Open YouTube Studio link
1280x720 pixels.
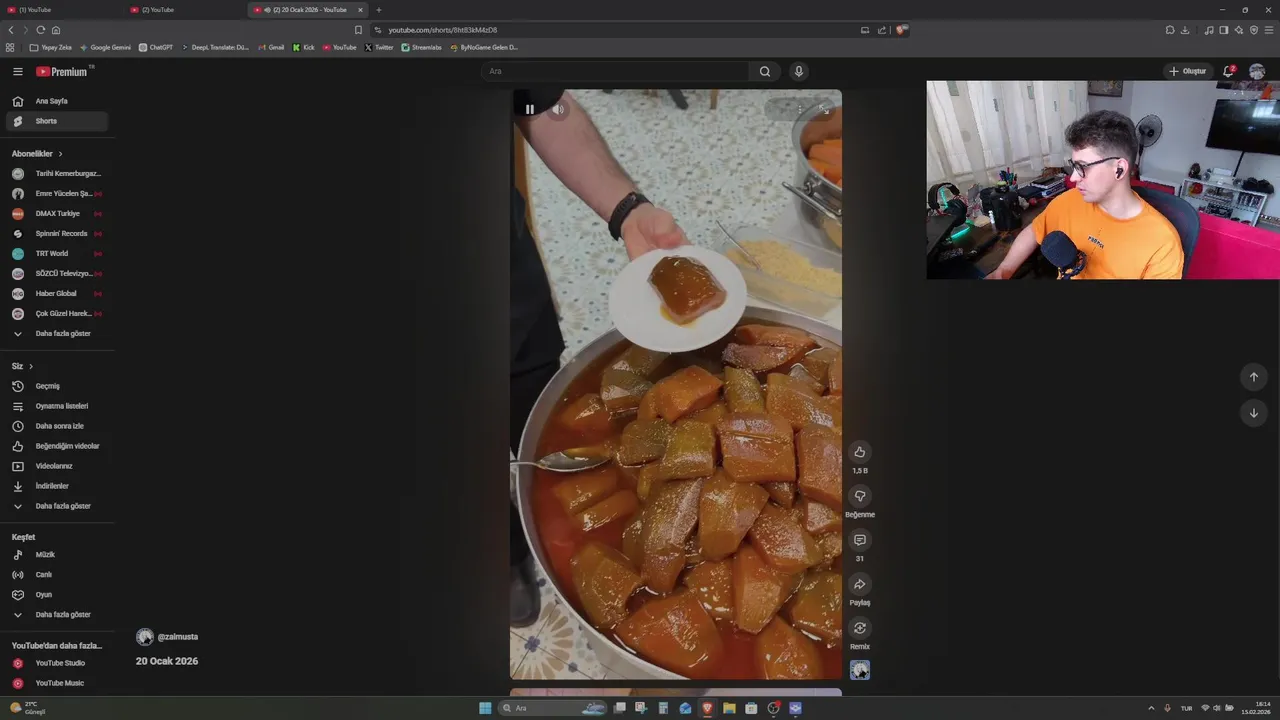(x=57, y=663)
